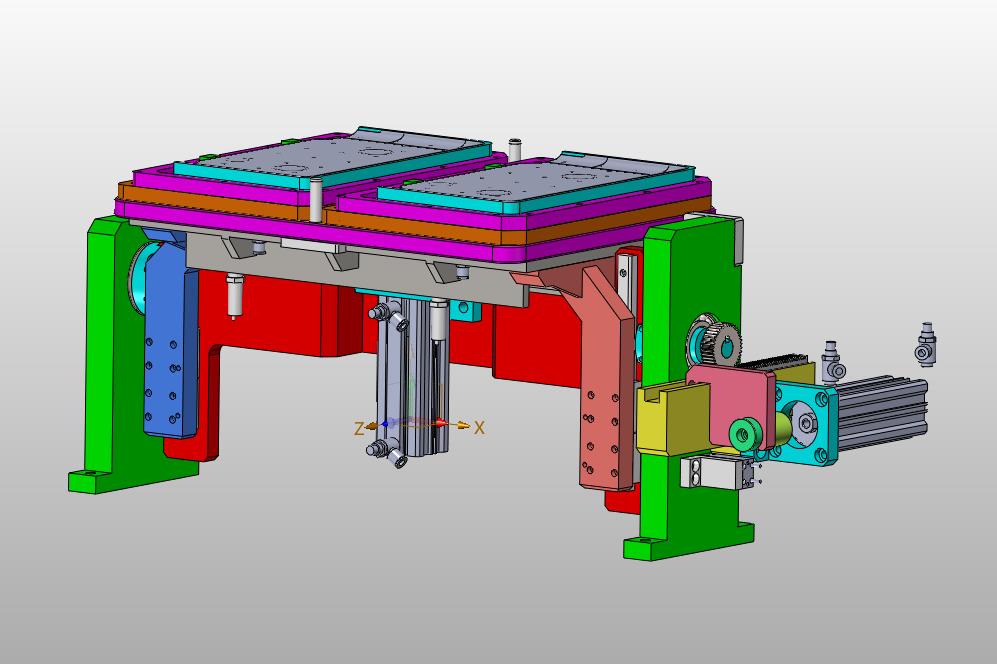Click the Z axis label of the triad
Image resolution: width=997 pixels, height=664 pixels.
(359, 428)
